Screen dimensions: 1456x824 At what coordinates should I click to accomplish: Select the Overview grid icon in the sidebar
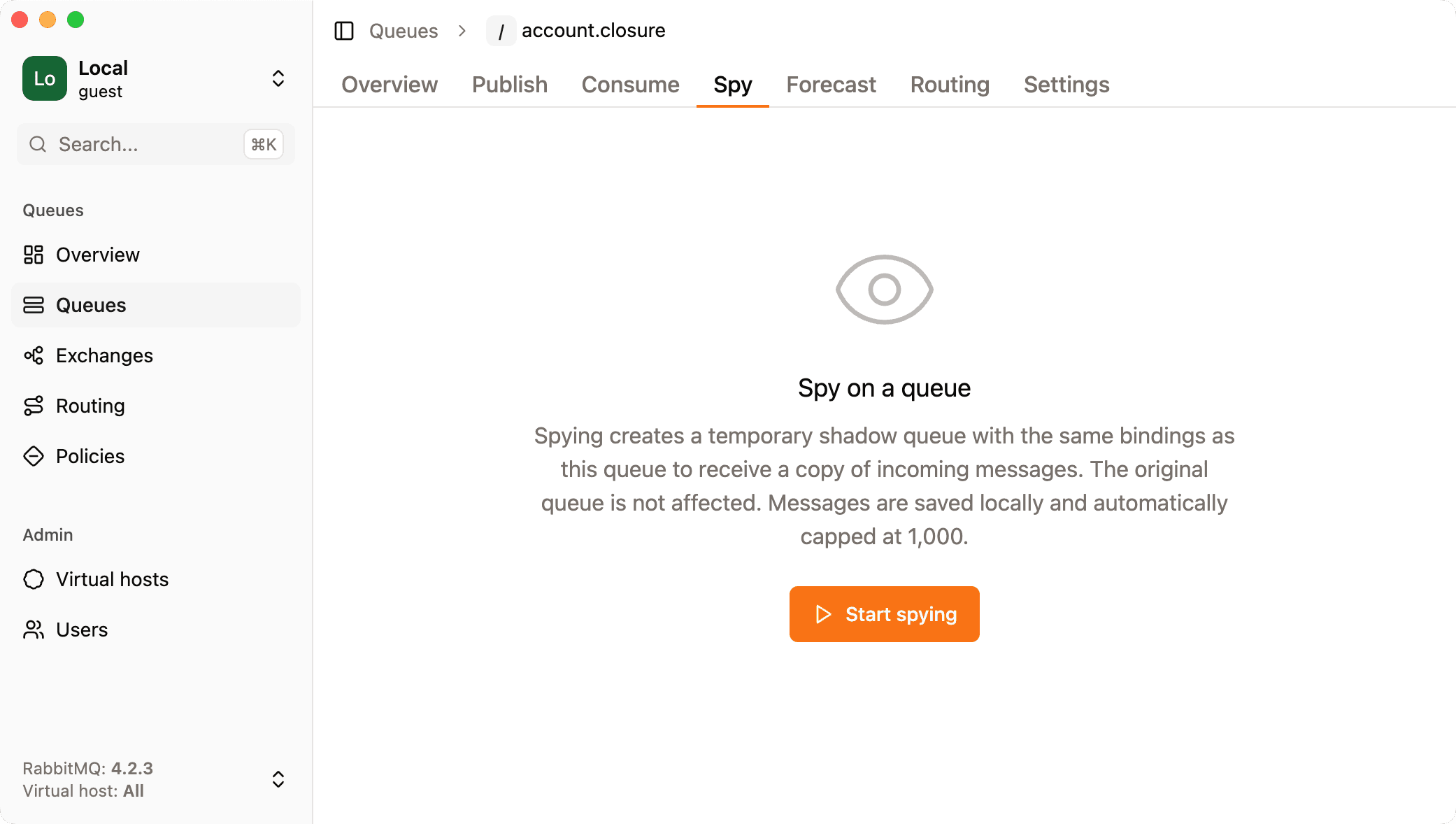34,255
